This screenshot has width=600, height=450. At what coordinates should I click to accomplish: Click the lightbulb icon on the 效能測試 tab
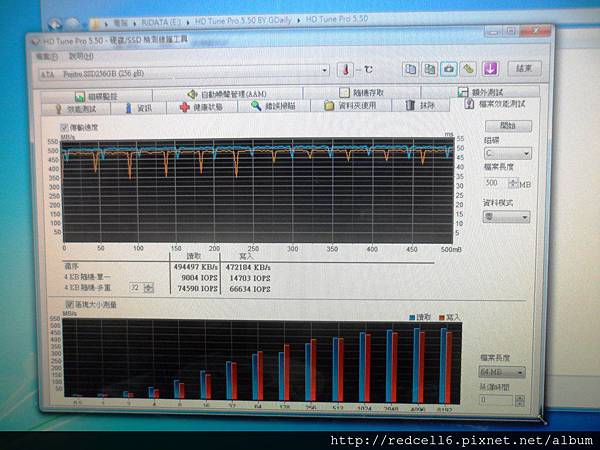coord(59,109)
